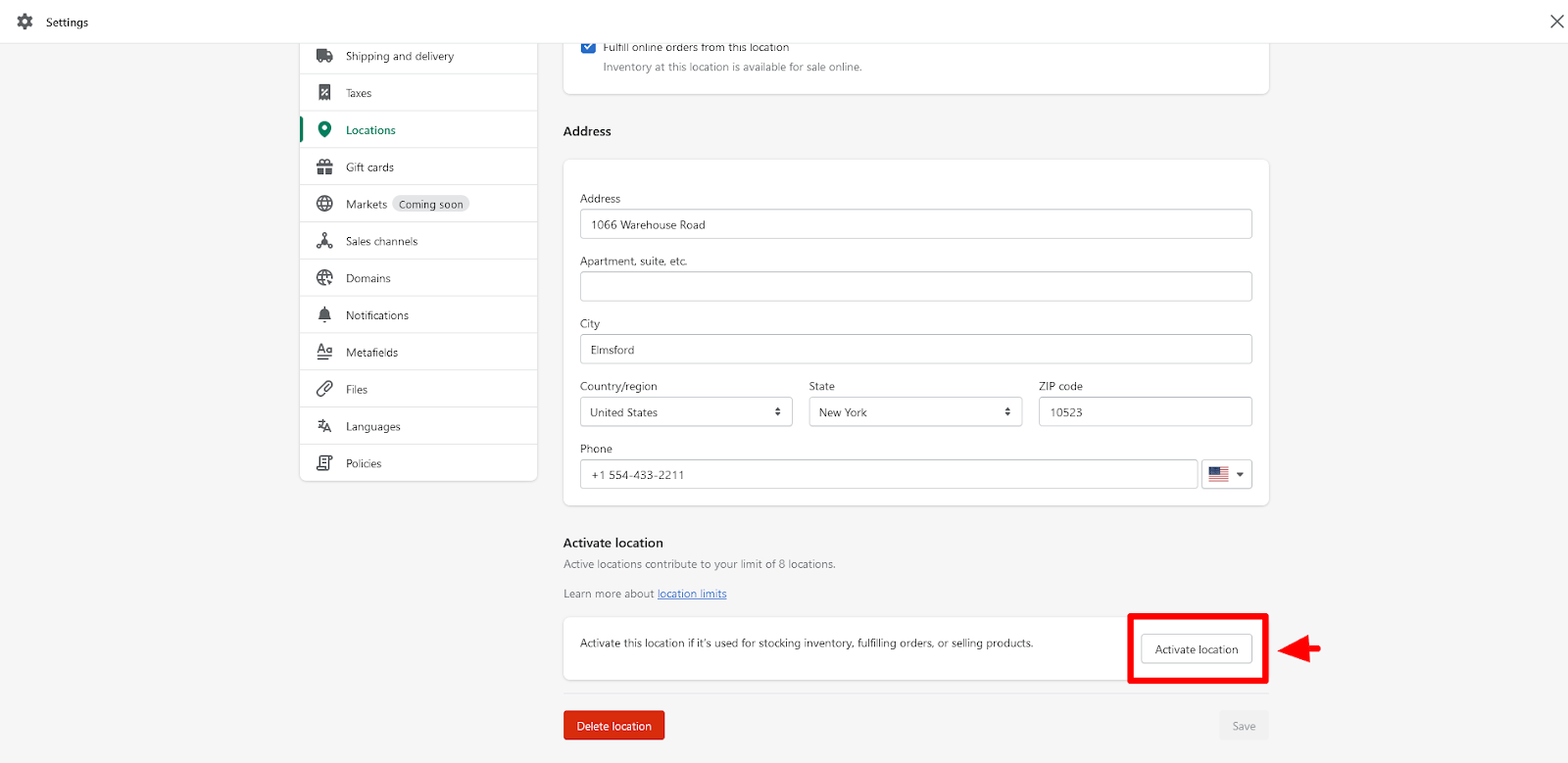This screenshot has width=1568, height=763.
Task: Click the Files paperclip icon
Action: click(x=324, y=389)
